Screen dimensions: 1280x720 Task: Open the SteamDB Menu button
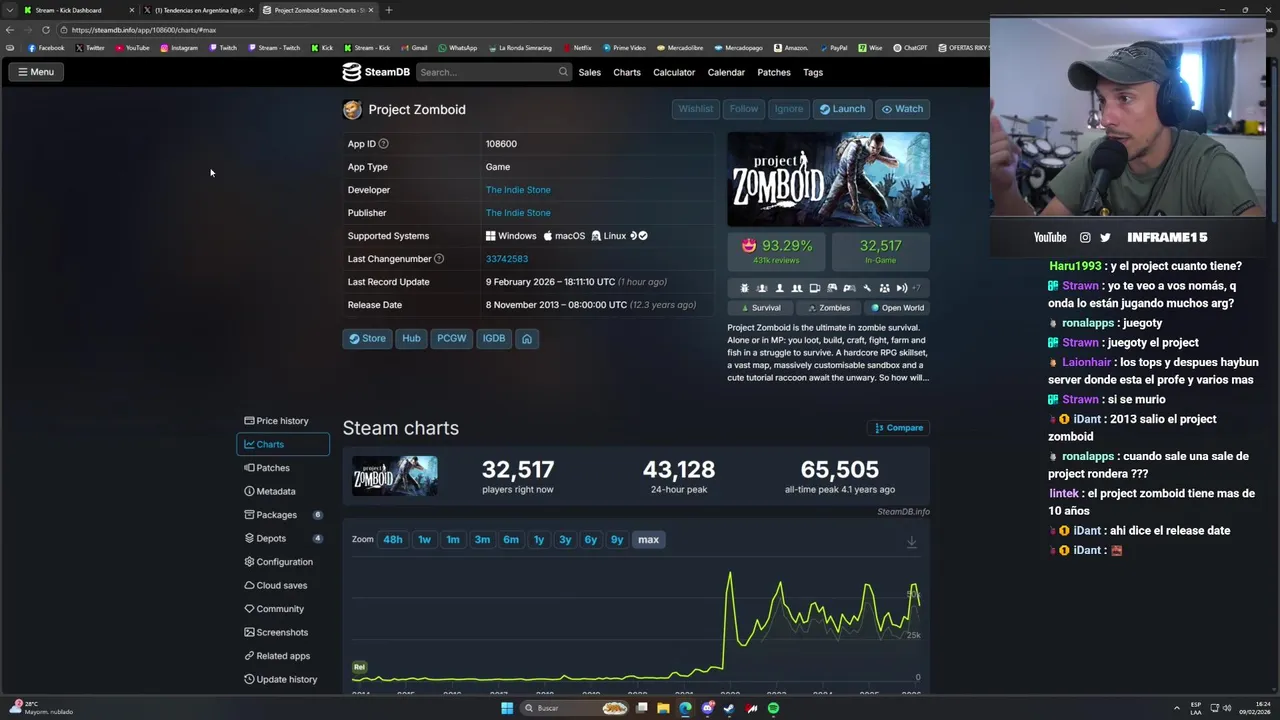point(35,72)
